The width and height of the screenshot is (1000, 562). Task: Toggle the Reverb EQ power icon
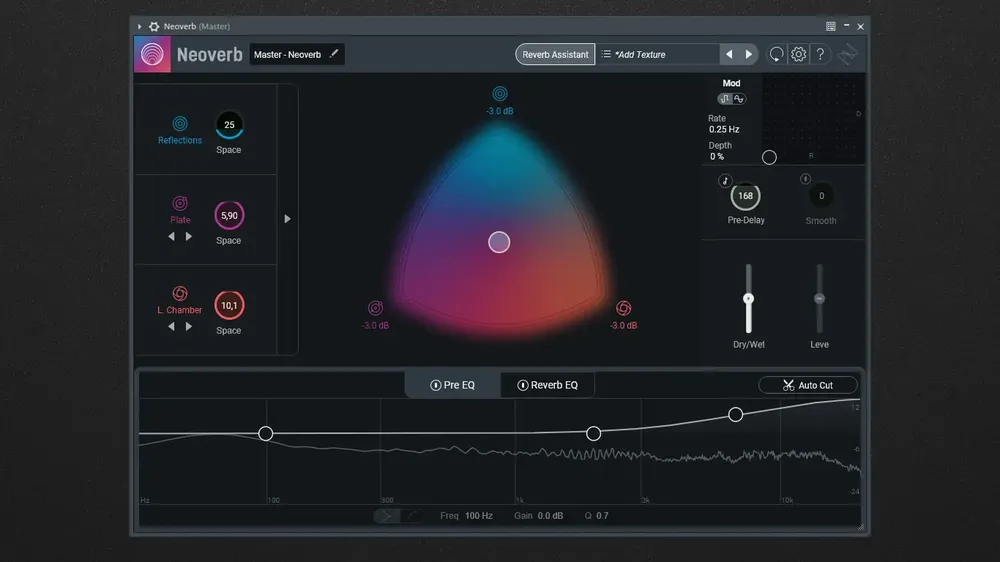(x=522, y=385)
